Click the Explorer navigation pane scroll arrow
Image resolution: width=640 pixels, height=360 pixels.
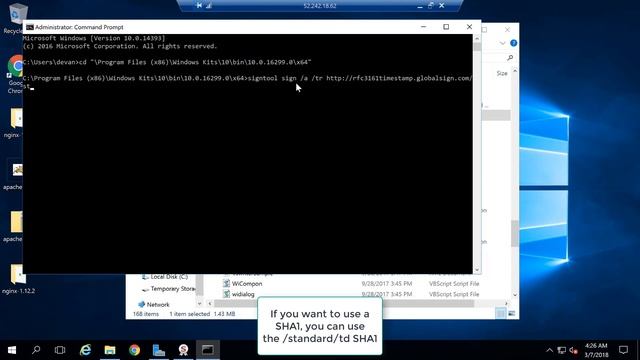pos(200,304)
